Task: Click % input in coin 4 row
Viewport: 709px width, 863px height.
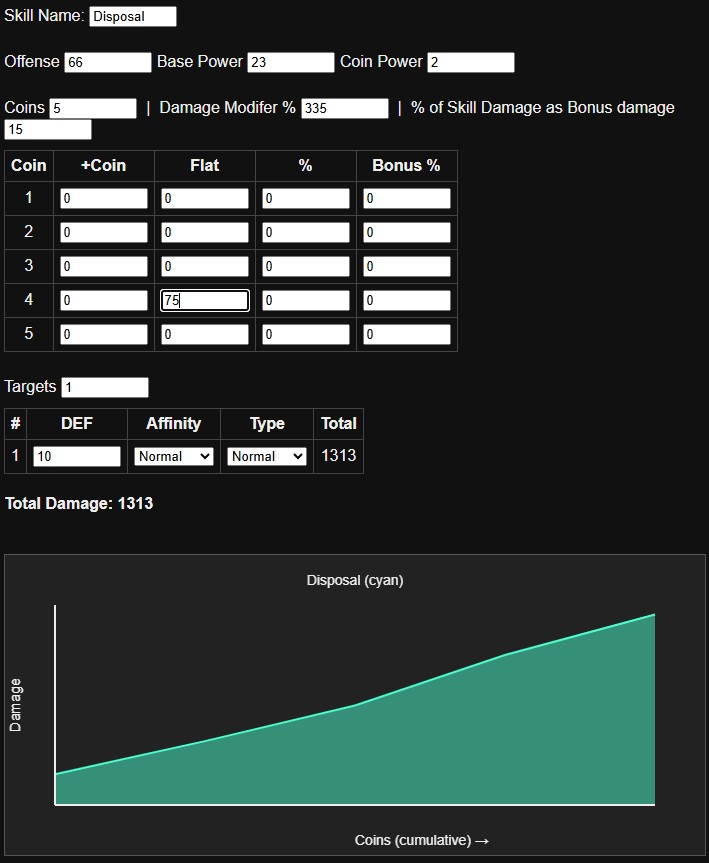Action: pyautogui.click(x=306, y=301)
